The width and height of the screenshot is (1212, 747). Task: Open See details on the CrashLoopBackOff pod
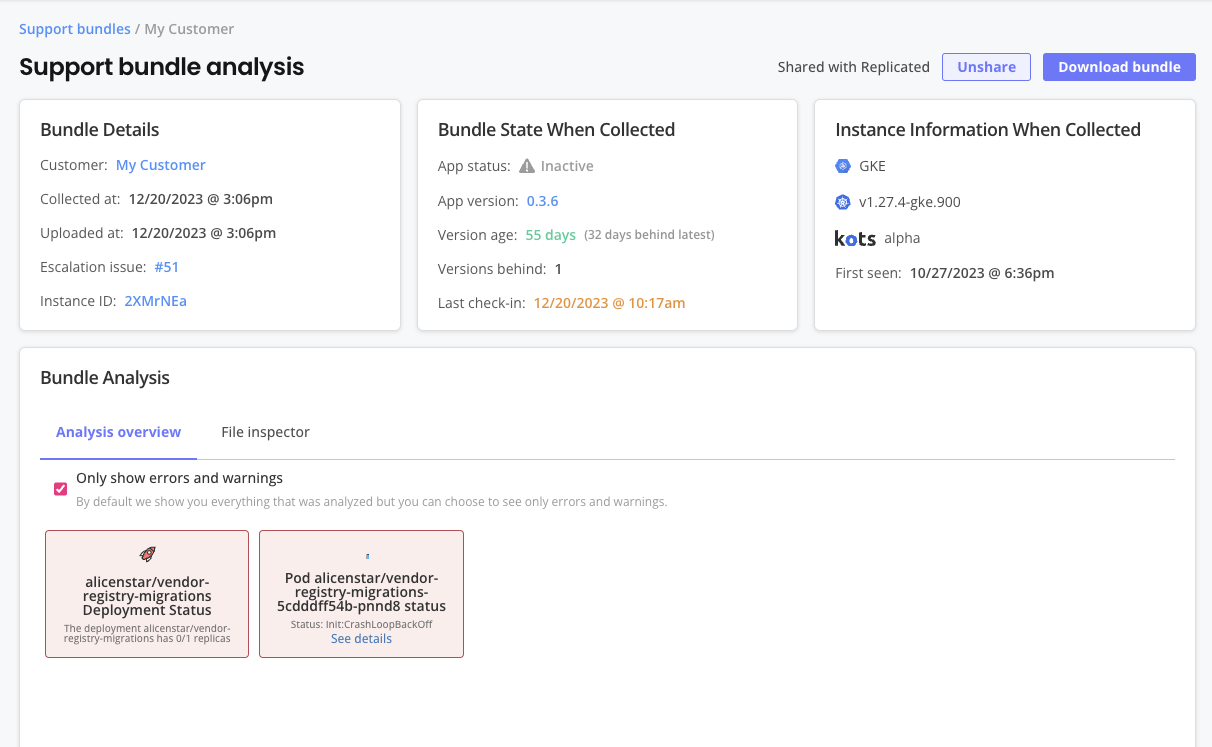point(361,638)
